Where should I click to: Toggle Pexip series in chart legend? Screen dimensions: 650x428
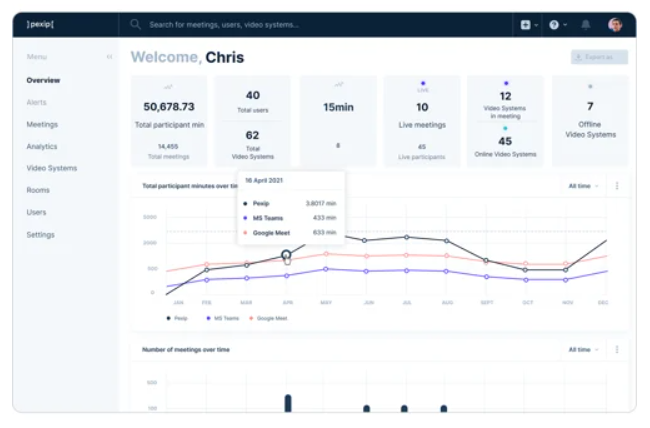tap(179, 318)
